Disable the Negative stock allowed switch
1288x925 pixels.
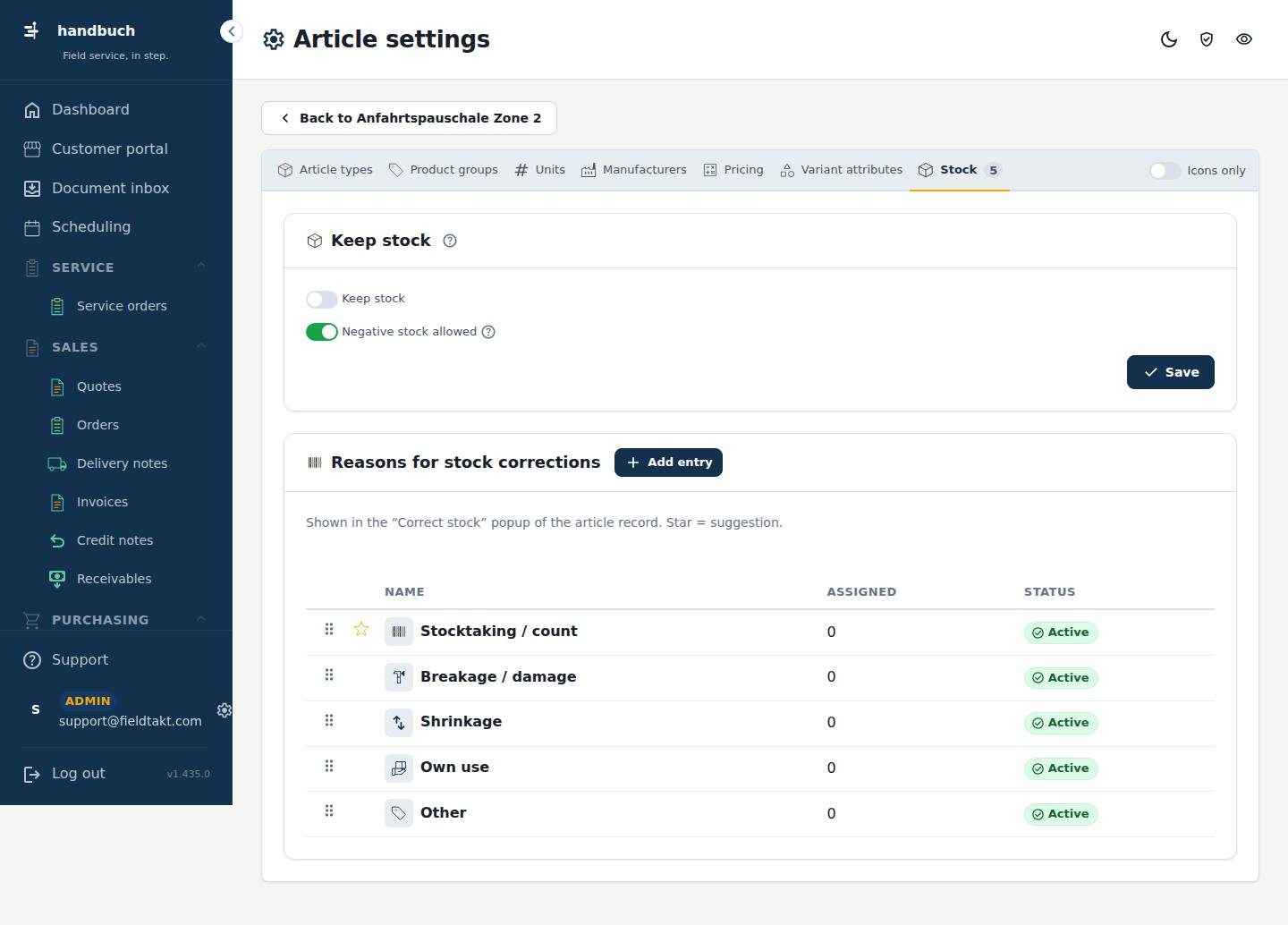322,332
